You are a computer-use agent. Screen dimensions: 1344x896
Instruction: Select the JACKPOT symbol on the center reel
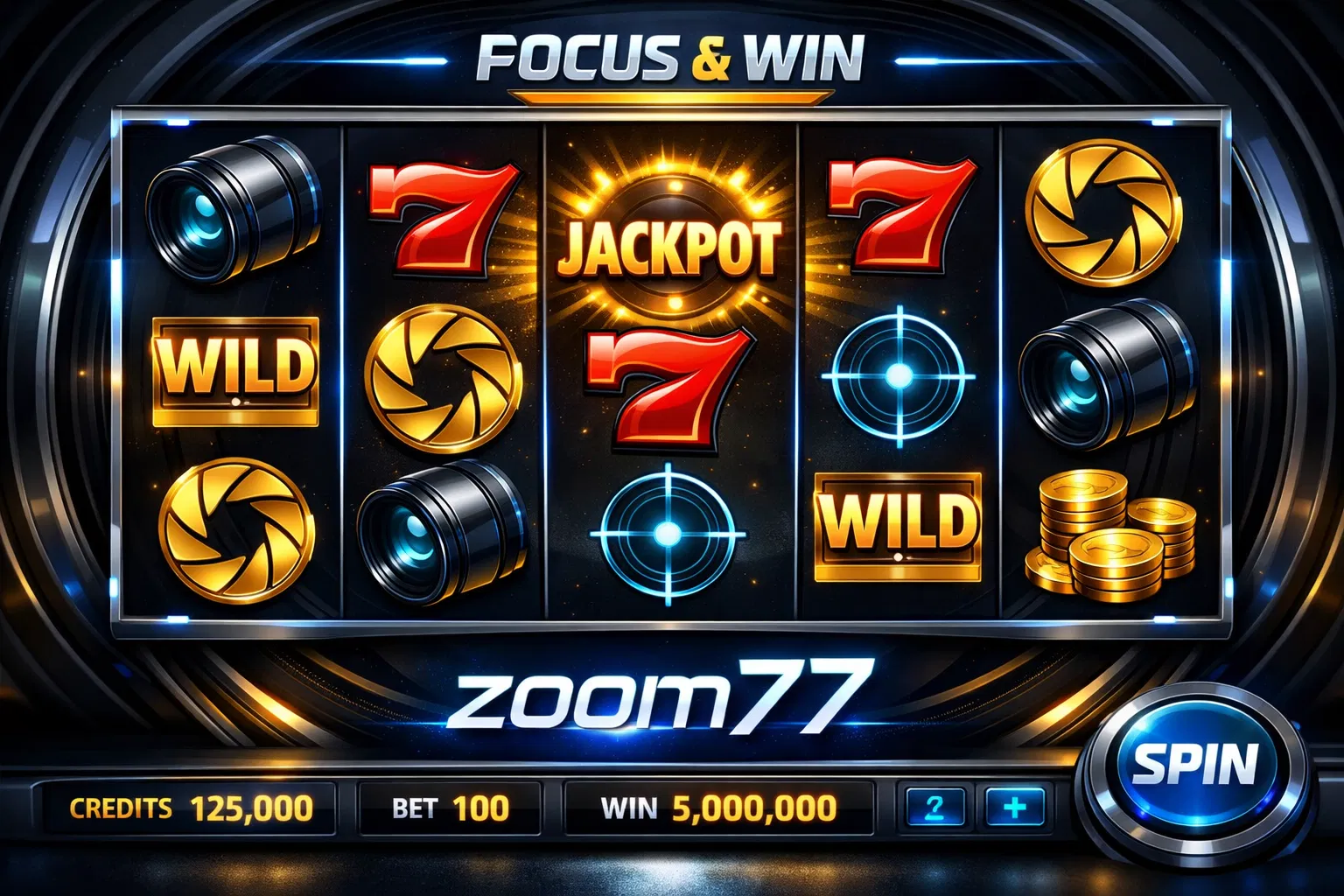click(x=669, y=247)
